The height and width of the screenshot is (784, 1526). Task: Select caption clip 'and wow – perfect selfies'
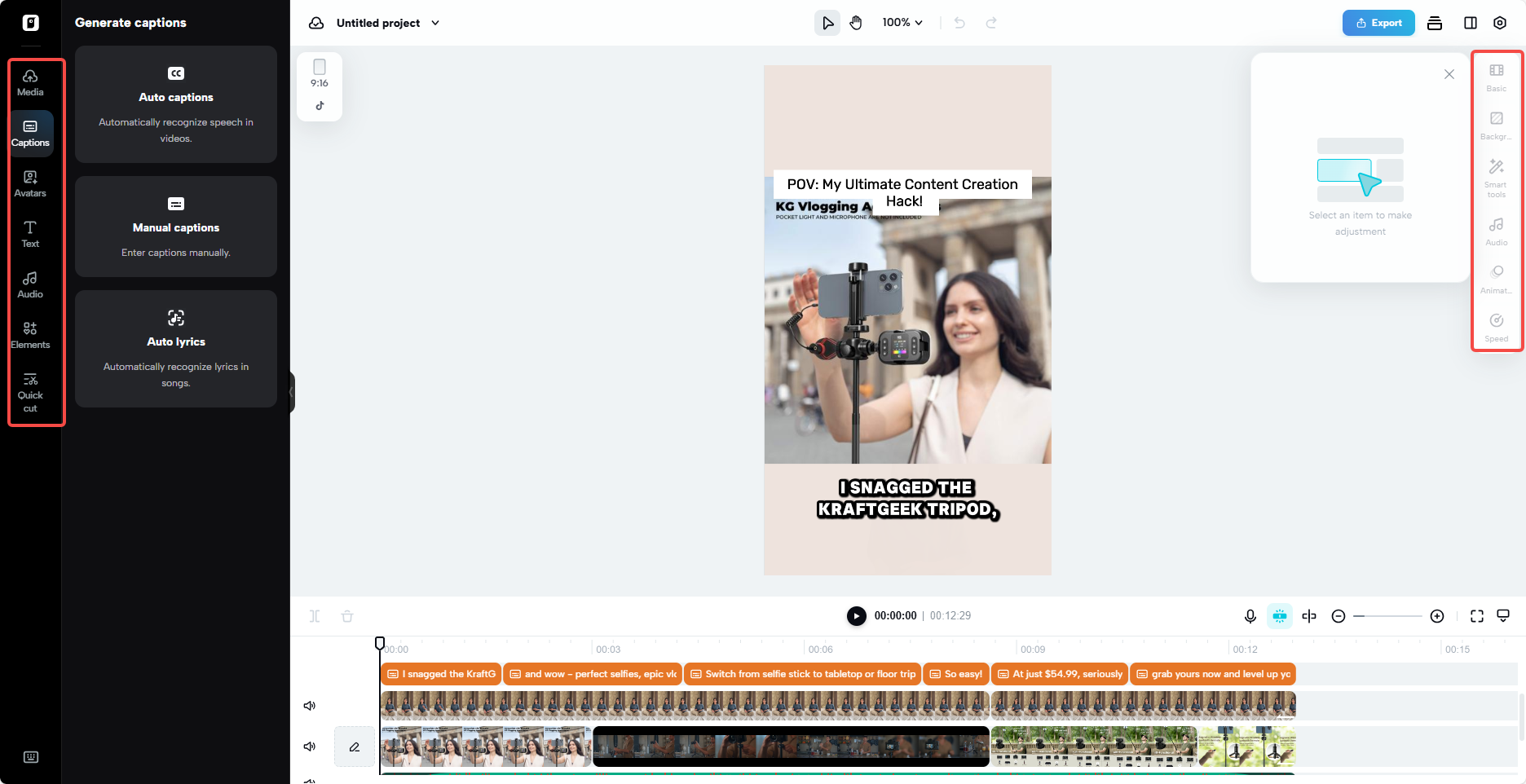(x=593, y=674)
